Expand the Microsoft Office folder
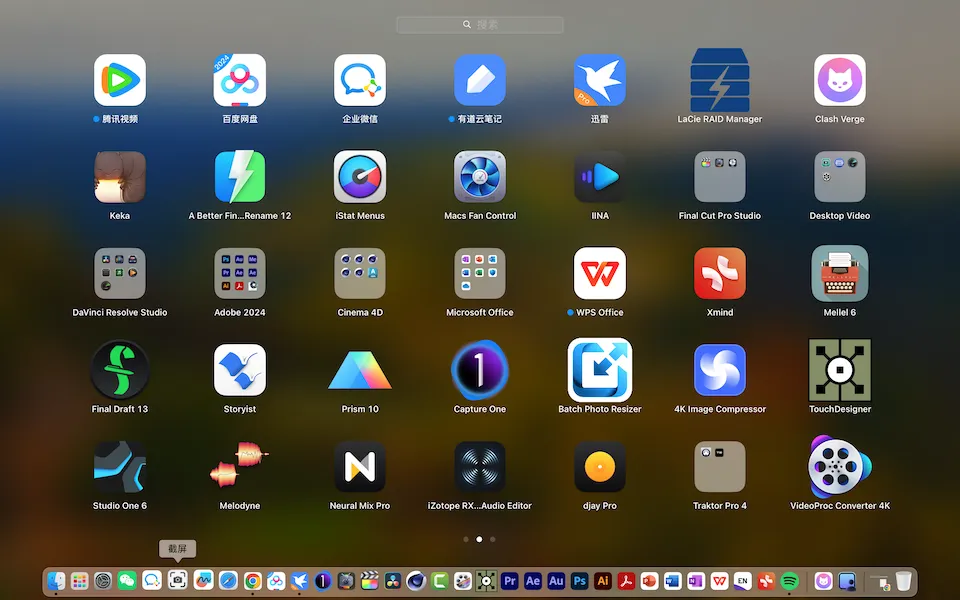 click(x=480, y=274)
